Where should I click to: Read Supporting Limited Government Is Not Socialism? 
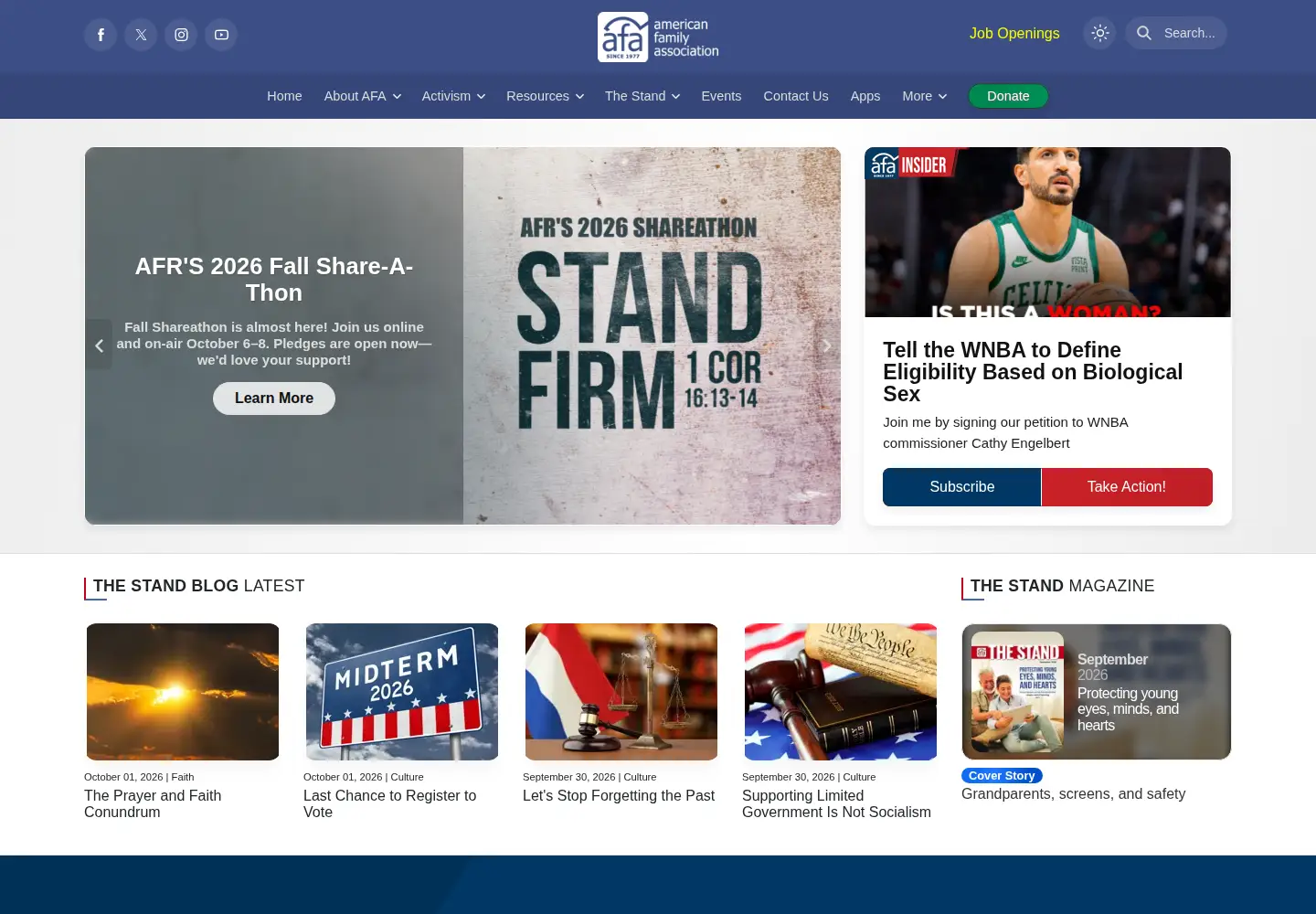pos(836,804)
